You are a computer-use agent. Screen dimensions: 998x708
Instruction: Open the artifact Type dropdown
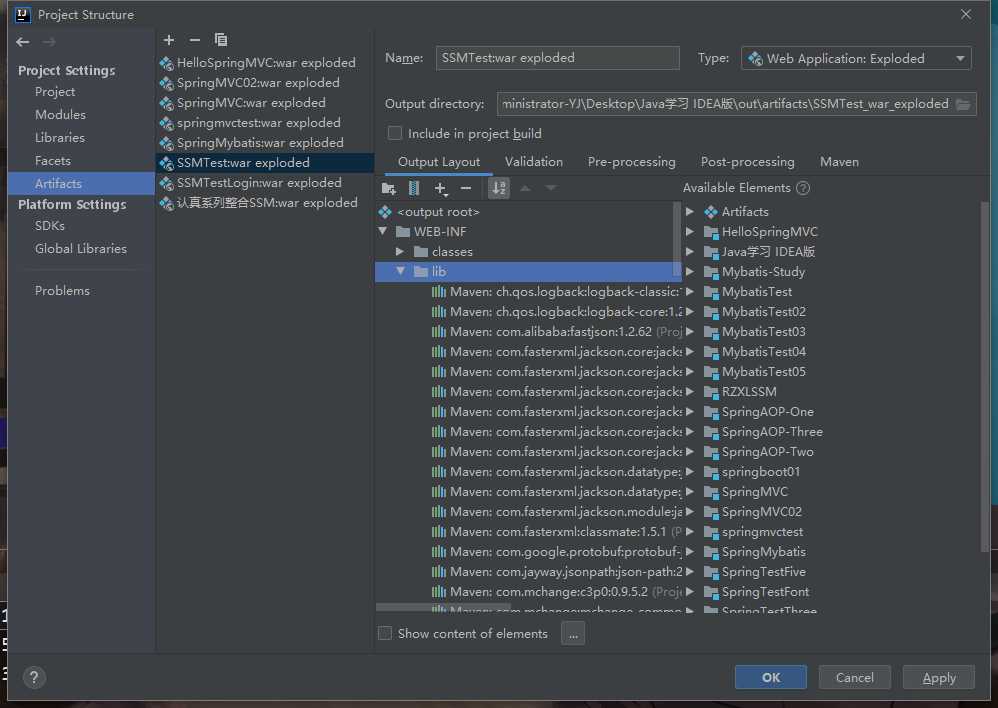coord(856,59)
